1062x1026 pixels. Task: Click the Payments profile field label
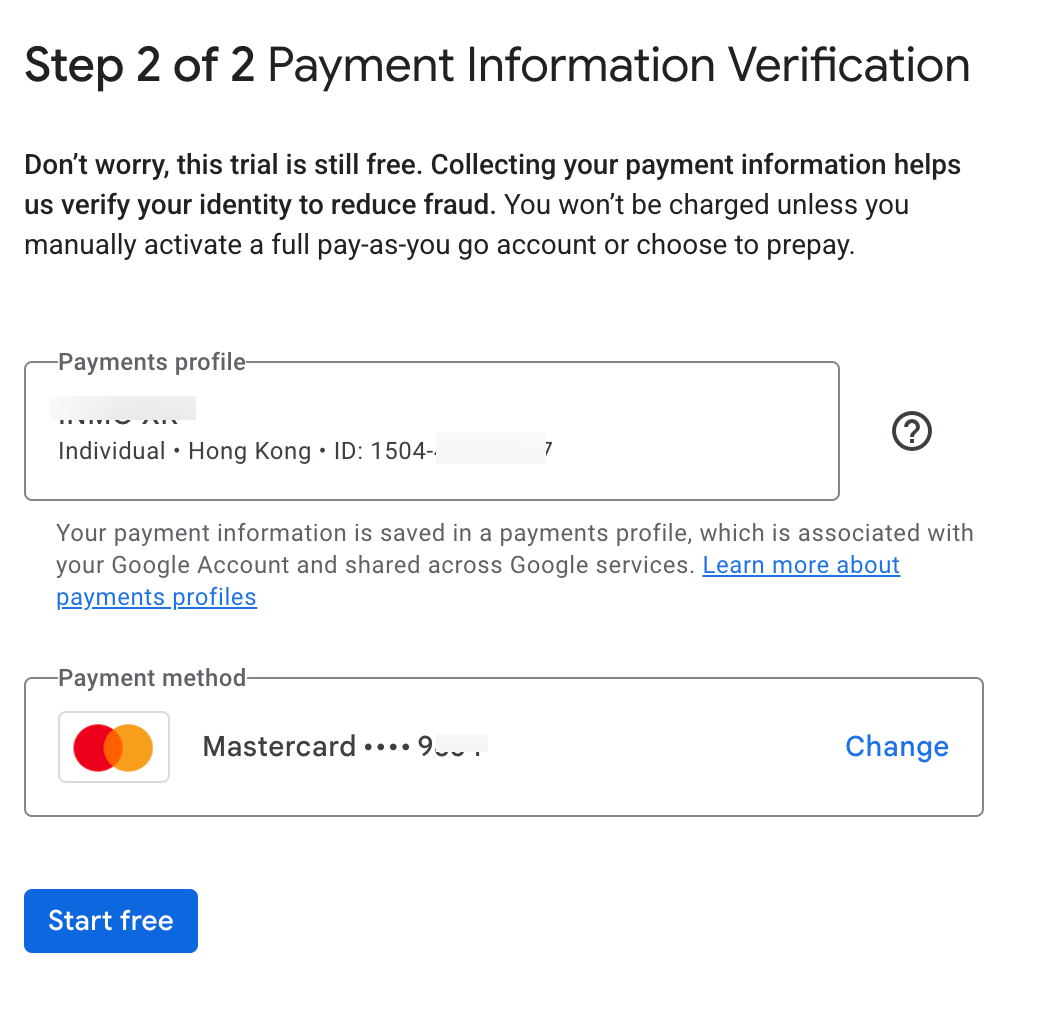point(152,362)
